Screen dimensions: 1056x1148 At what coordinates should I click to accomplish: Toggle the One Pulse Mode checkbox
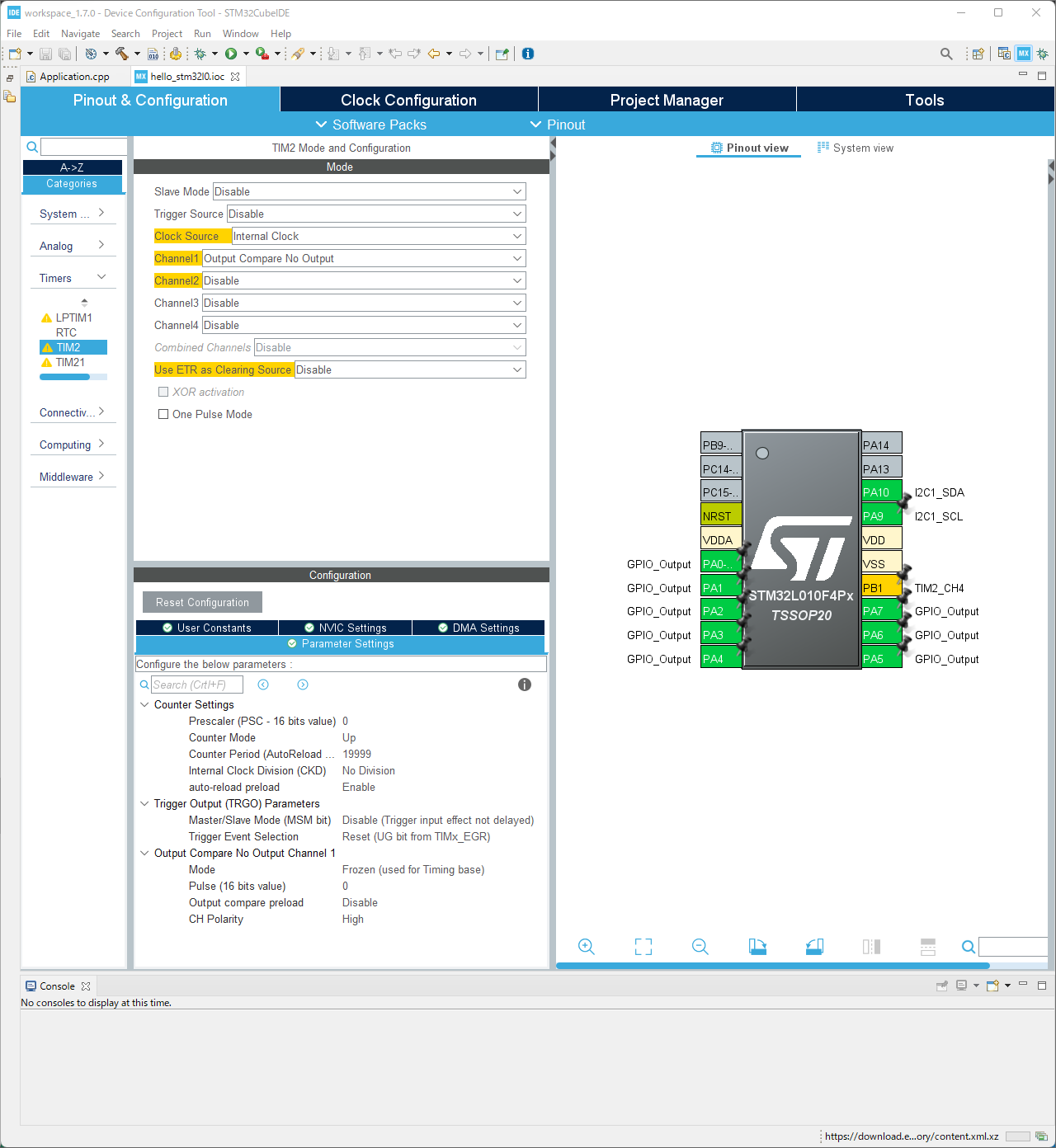tap(163, 414)
